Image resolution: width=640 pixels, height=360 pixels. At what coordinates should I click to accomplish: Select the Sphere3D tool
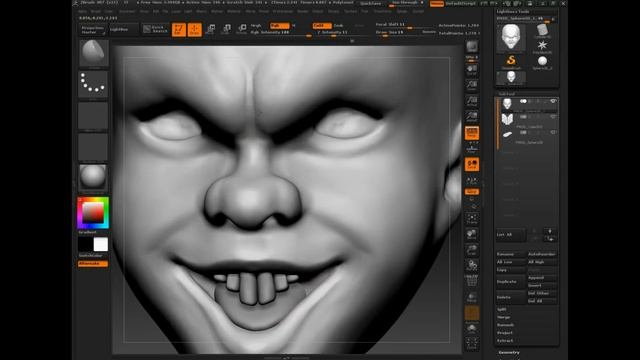tap(542, 62)
